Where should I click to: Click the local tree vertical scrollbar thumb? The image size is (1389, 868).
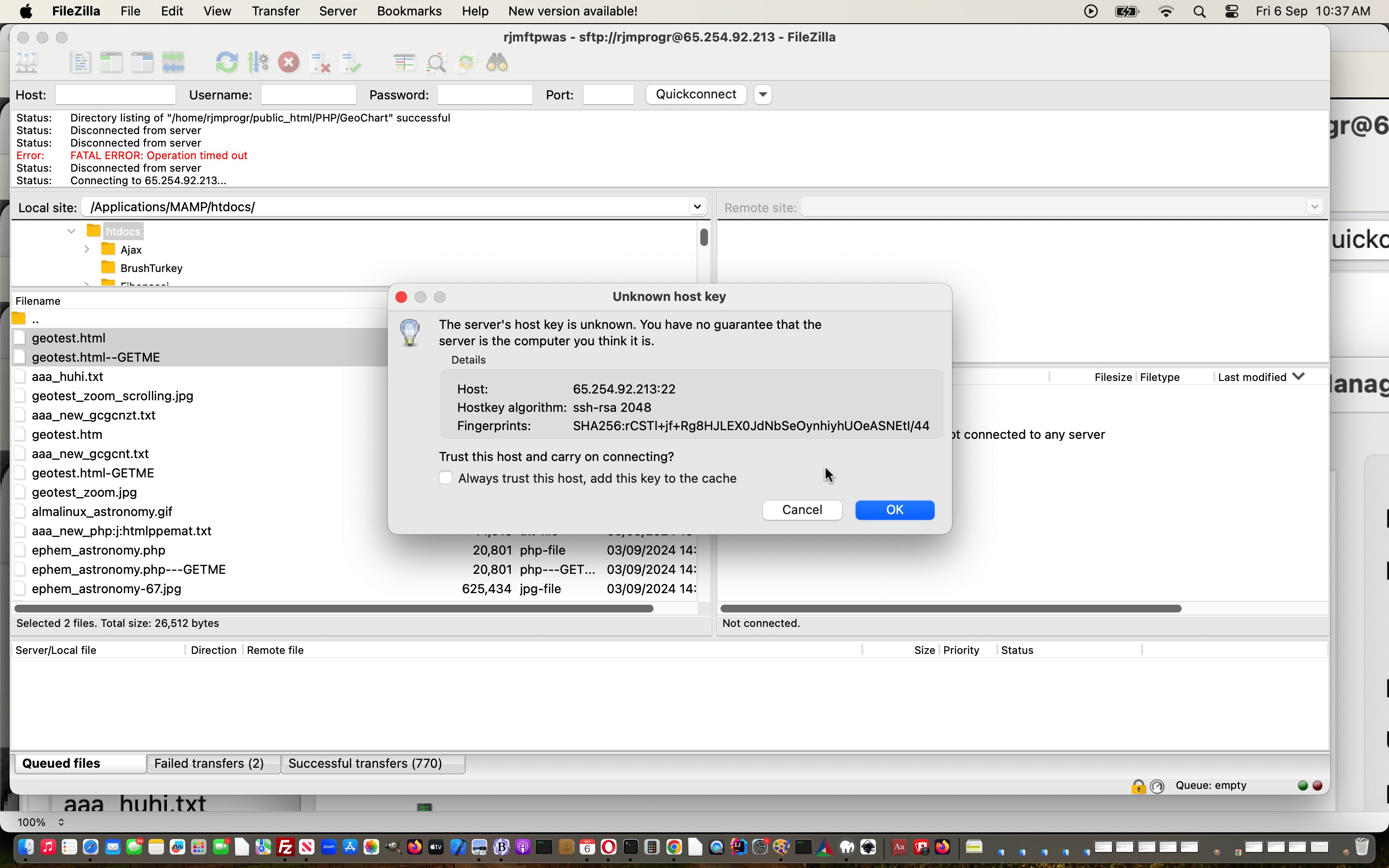pos(704,237)
